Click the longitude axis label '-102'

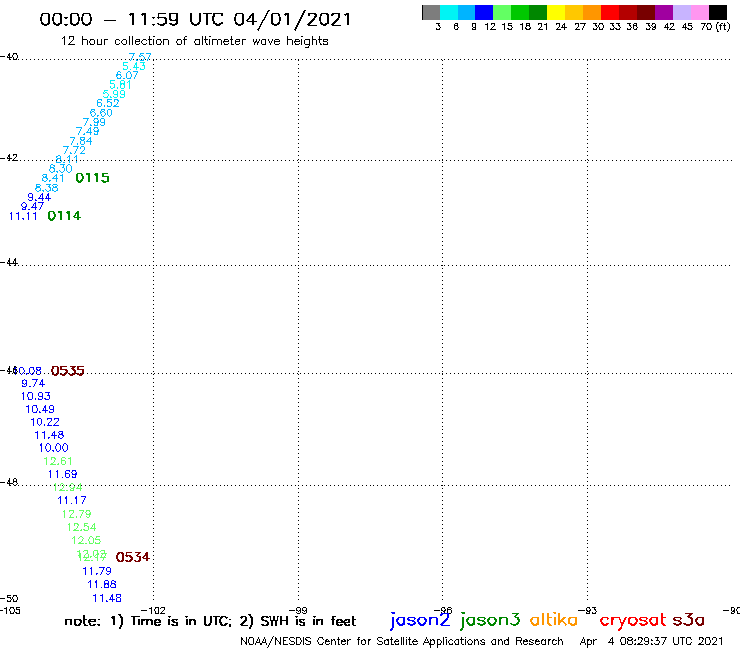(153, 611)
